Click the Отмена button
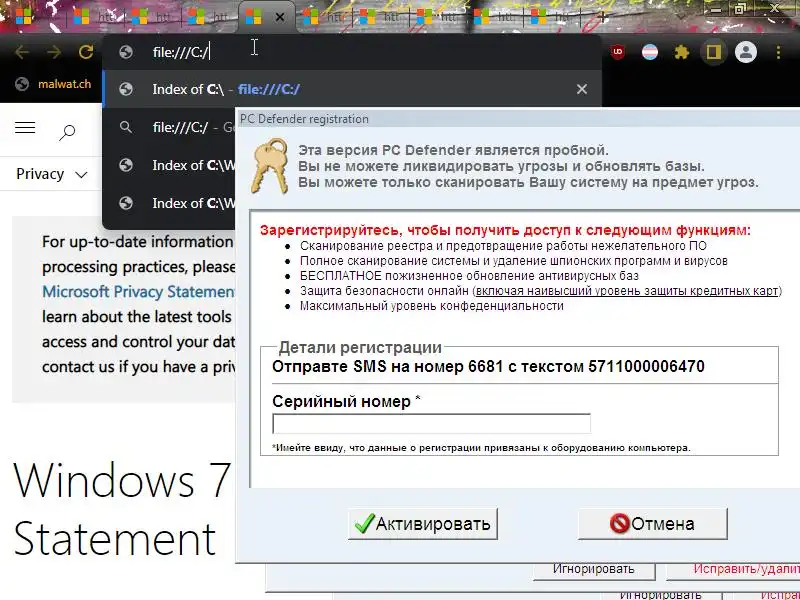Screen dimensions: 800x600 point(653,523)
